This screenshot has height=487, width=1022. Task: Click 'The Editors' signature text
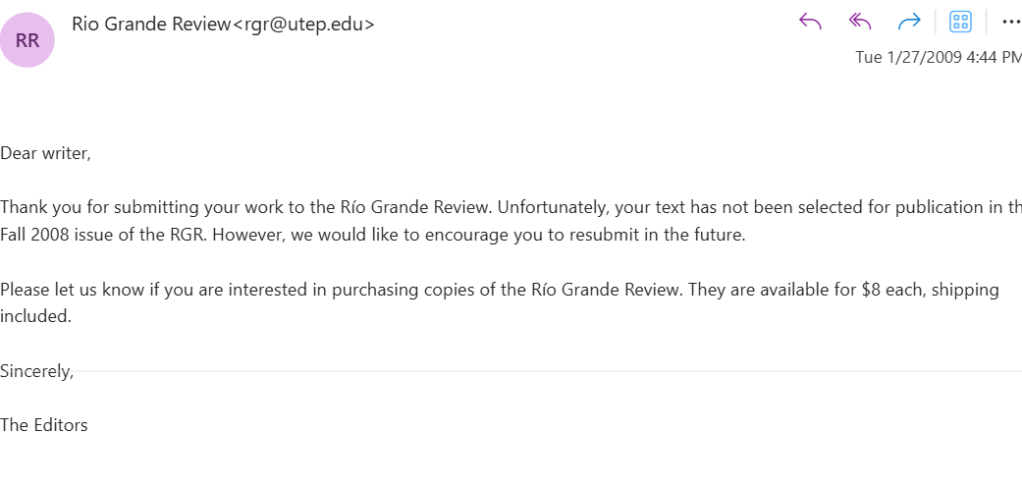click(44, 425)
